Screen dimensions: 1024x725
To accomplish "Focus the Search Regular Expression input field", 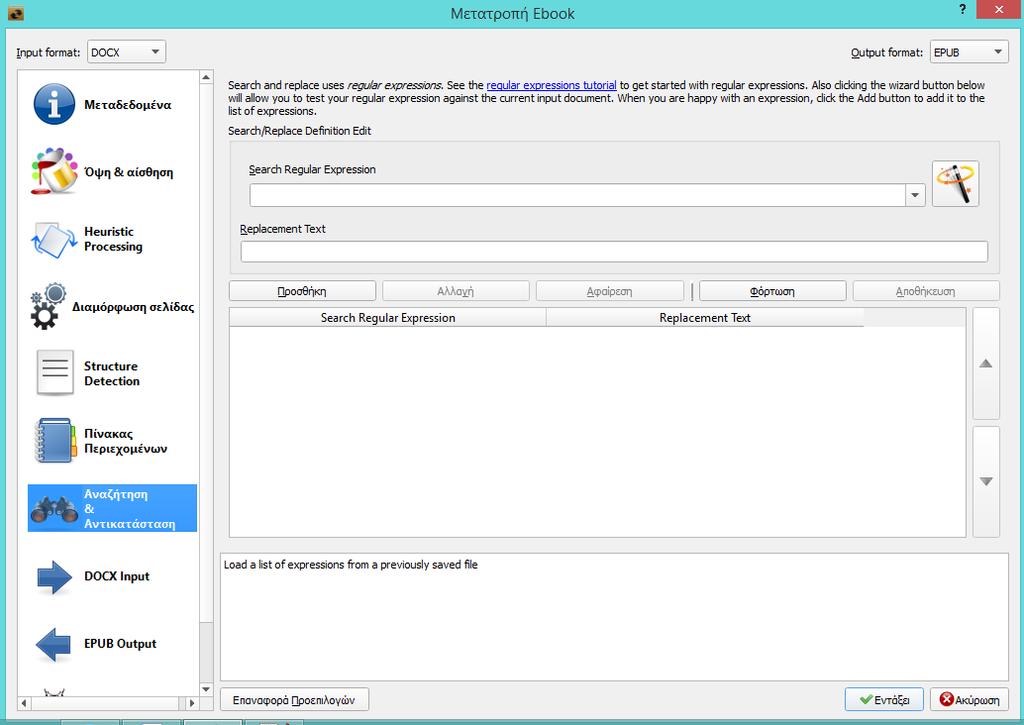I will click(x=577, y=195).
